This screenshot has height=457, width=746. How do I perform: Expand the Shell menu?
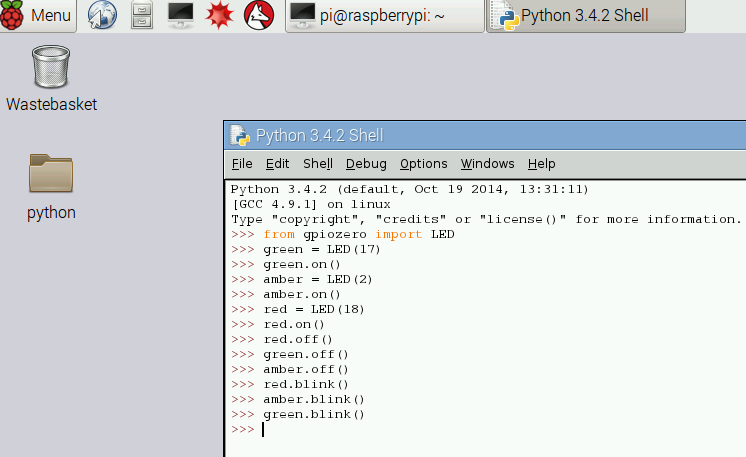click(318, 164)
